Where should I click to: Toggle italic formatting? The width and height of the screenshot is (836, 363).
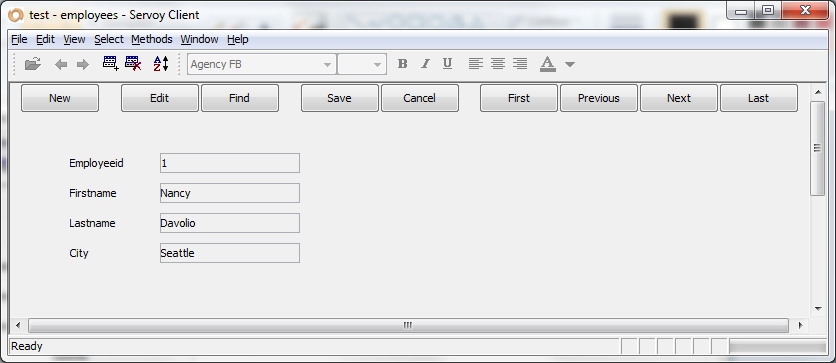point(425,64)
